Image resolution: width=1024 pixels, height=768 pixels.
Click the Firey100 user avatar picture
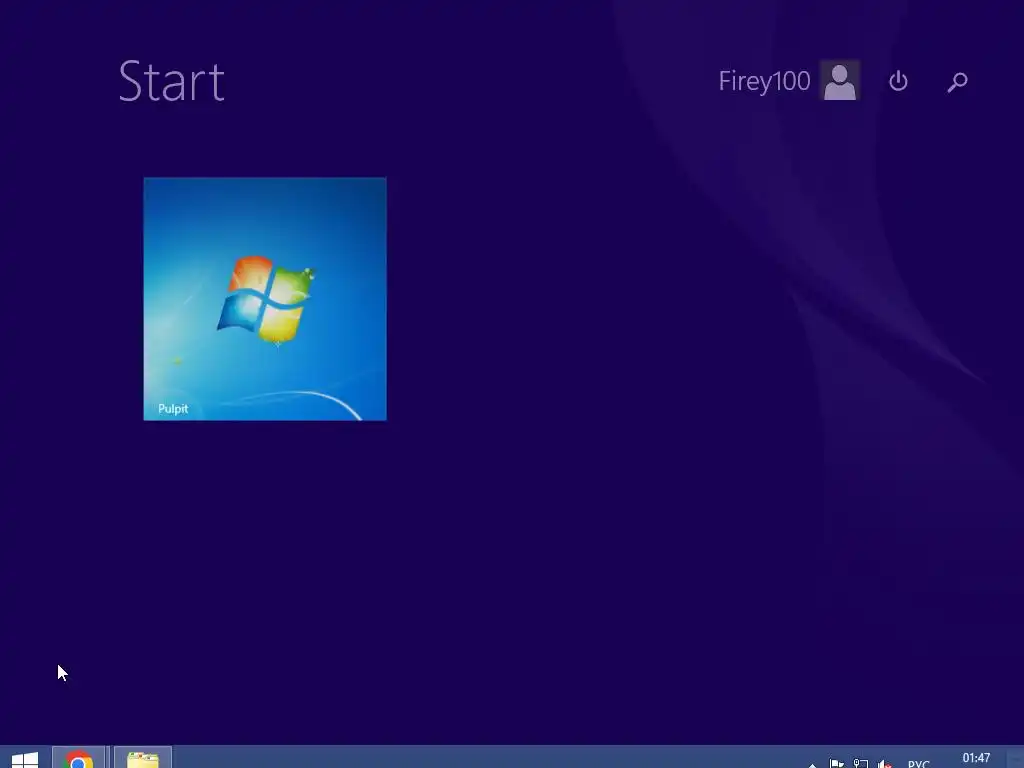[840, 81]
